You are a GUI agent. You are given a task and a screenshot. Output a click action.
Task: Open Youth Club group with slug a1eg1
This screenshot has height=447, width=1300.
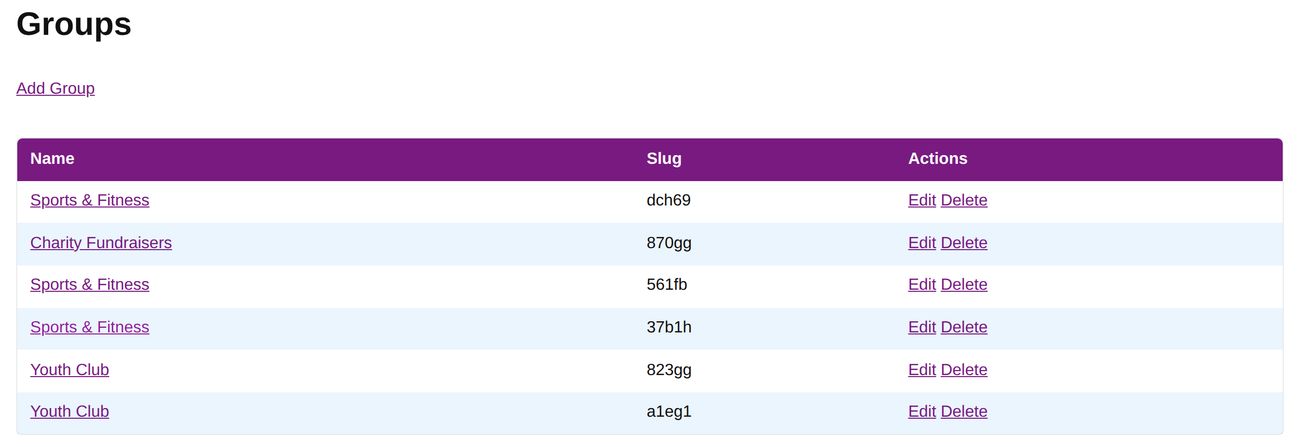click(69, 412)
